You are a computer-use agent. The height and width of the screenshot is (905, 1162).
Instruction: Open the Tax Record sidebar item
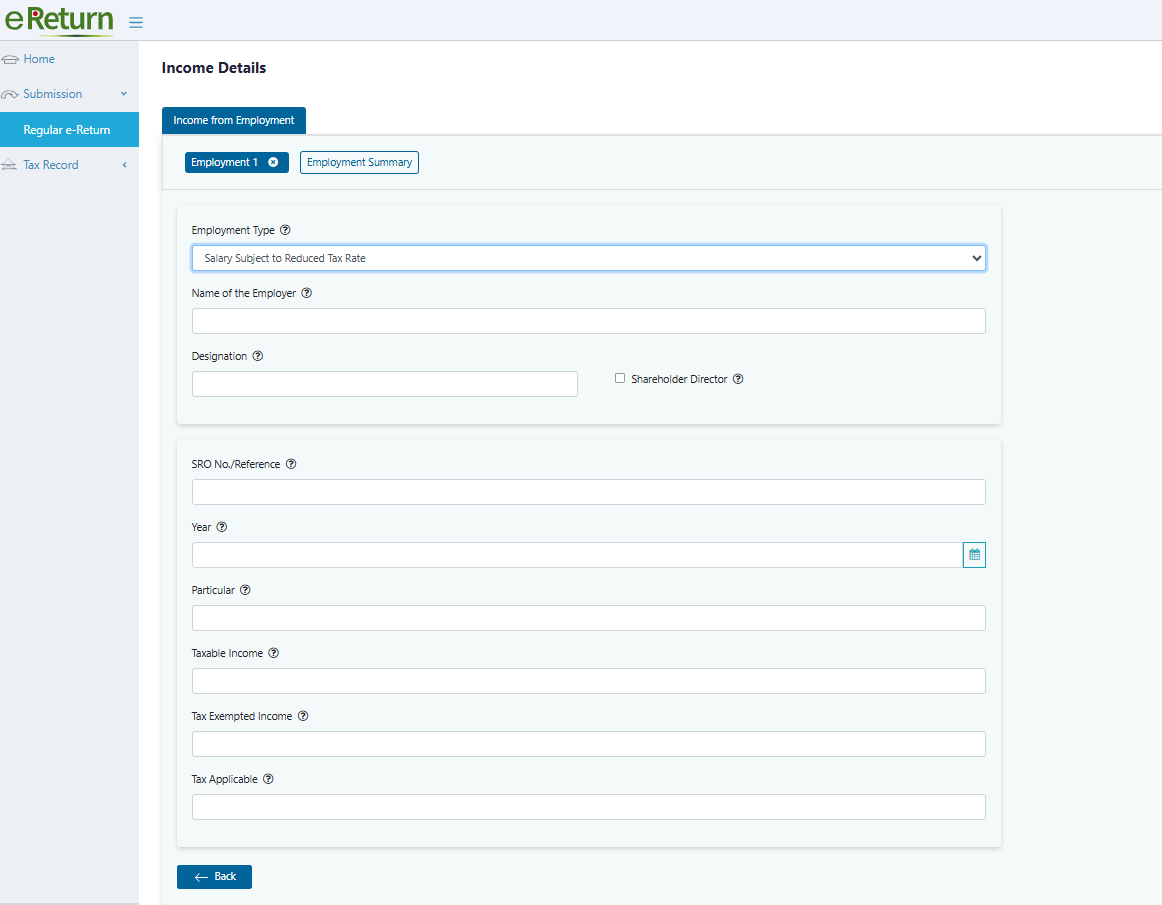pyautogui.click(x=50, y=165)
